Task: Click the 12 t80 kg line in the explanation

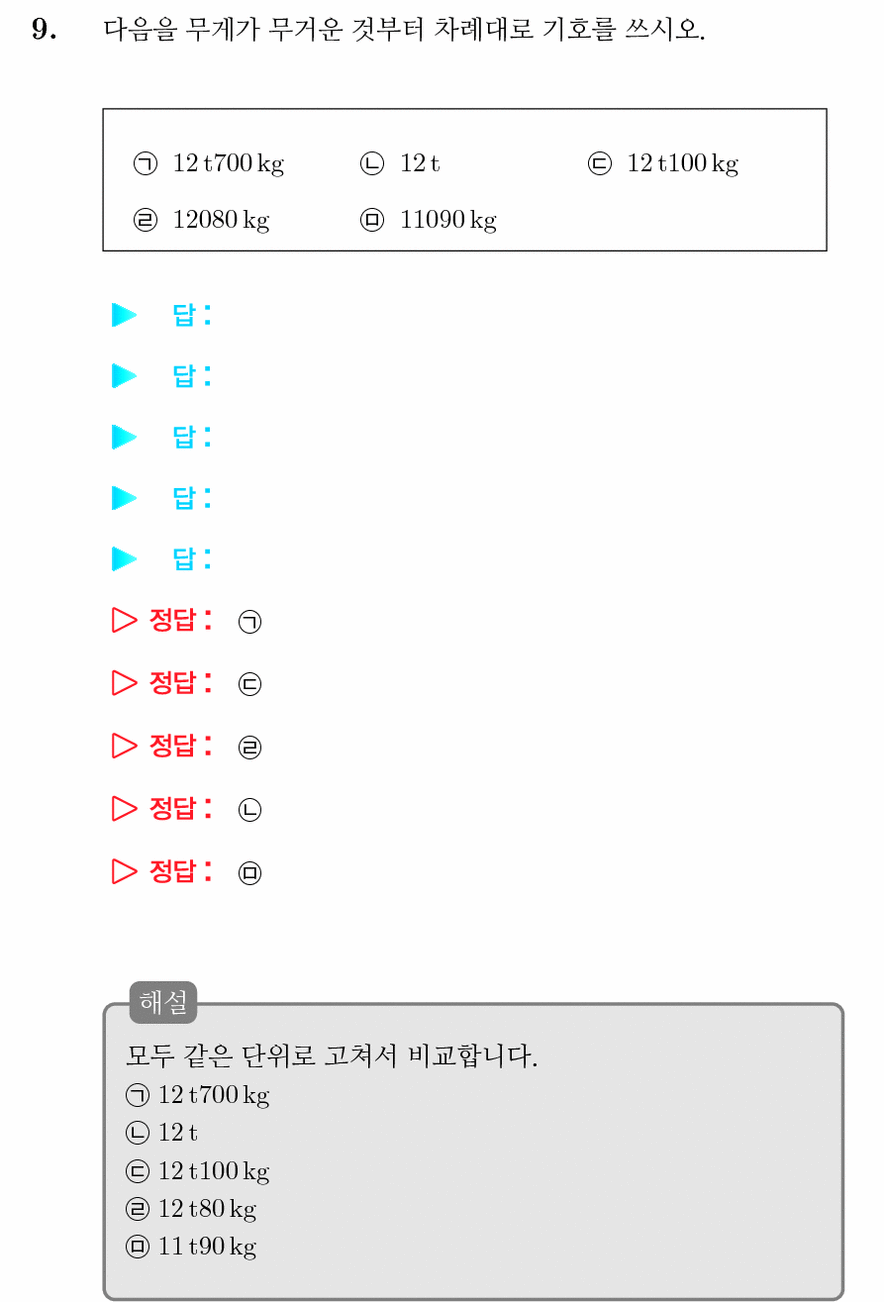Action: [191, 1209]
